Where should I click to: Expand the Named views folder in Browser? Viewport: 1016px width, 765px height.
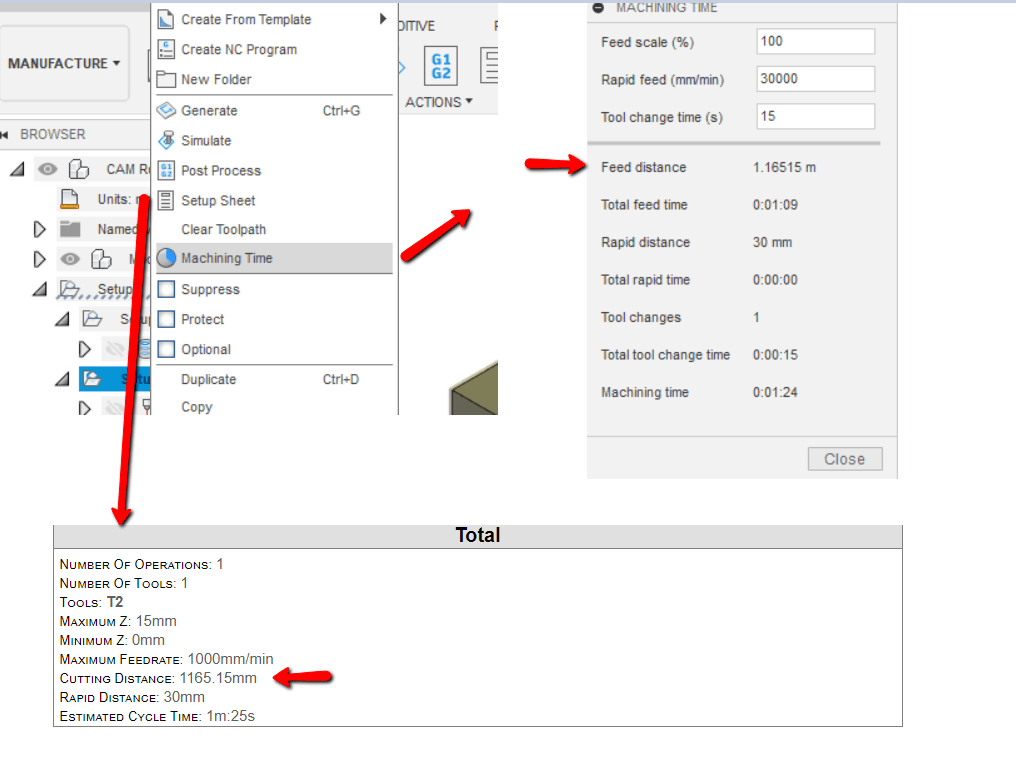coord(39,229)
